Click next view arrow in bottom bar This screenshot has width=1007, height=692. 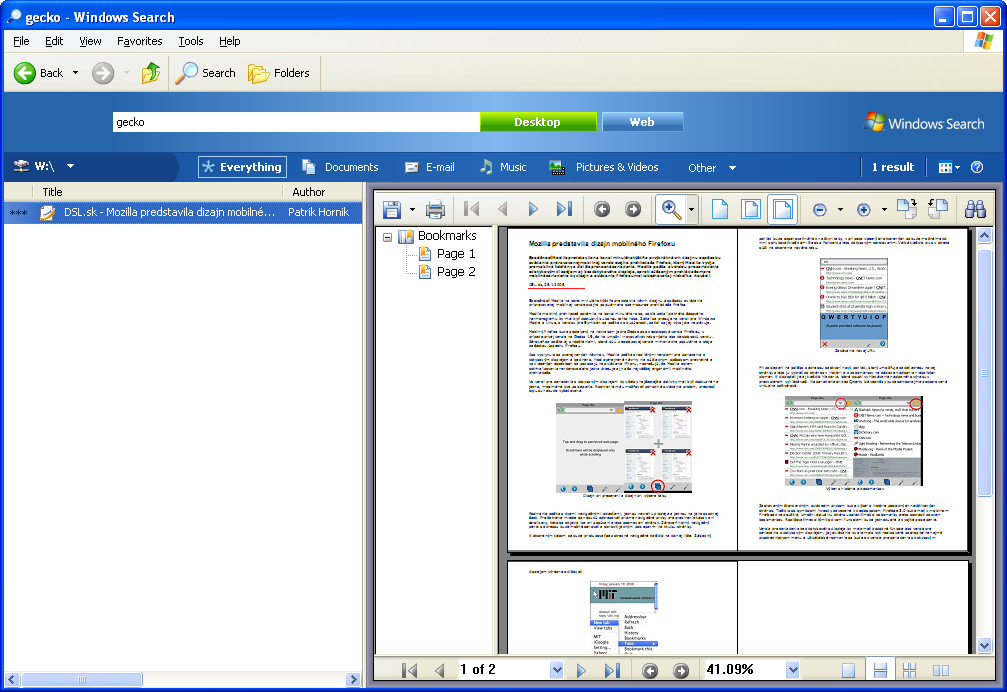point(681,671)
